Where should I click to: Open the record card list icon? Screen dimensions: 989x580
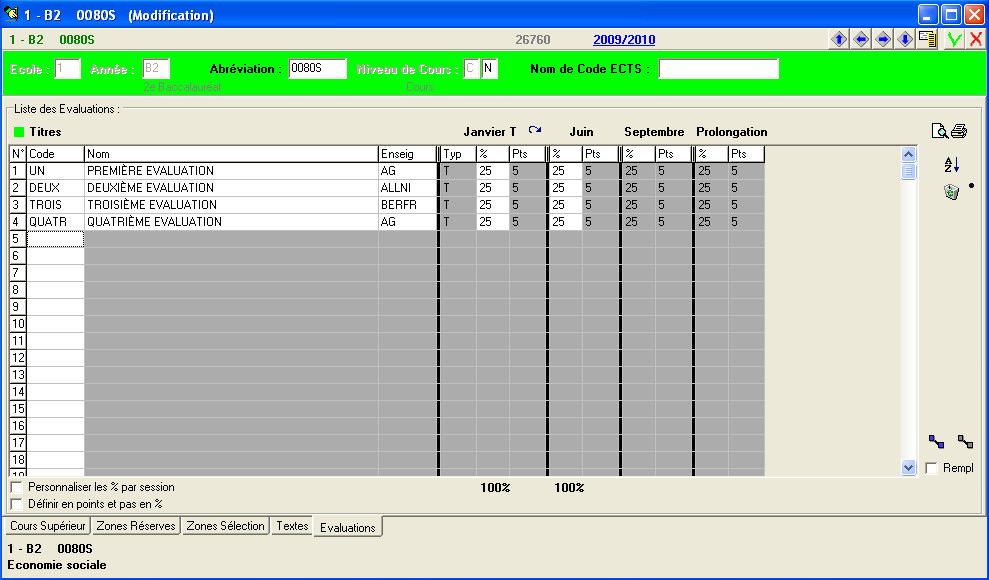(927, 39)
